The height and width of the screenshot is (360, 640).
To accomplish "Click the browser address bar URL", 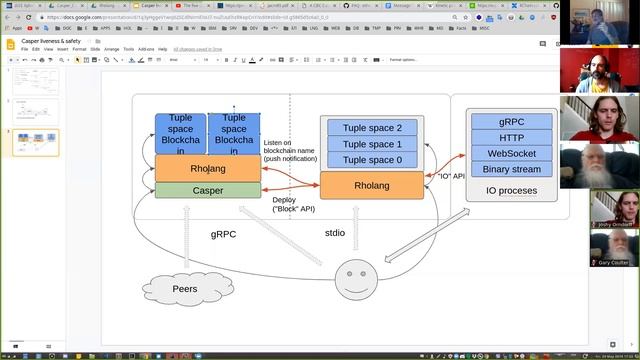I will point(188,18).
